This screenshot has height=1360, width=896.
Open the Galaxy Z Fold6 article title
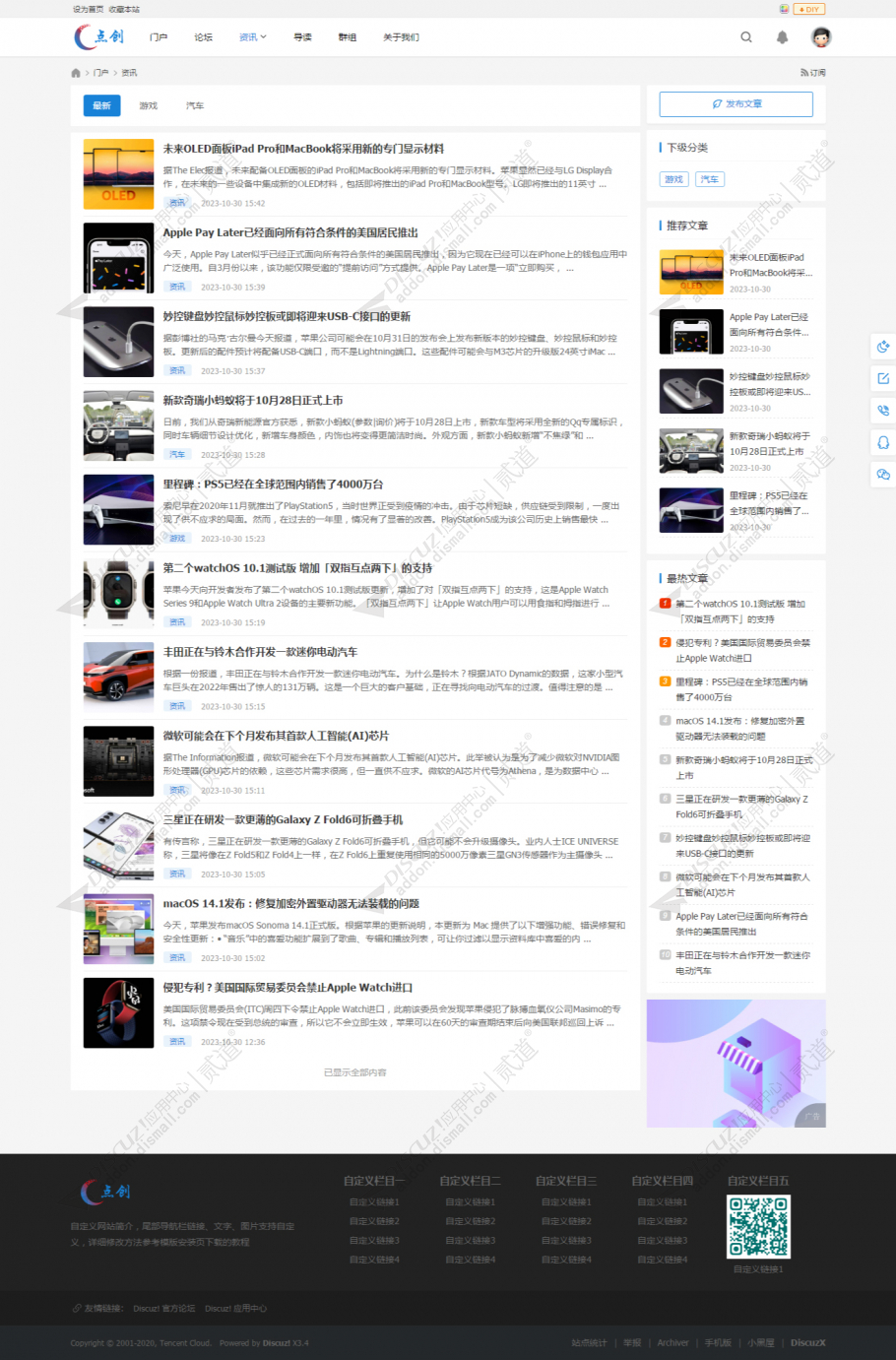pos(283,819)
